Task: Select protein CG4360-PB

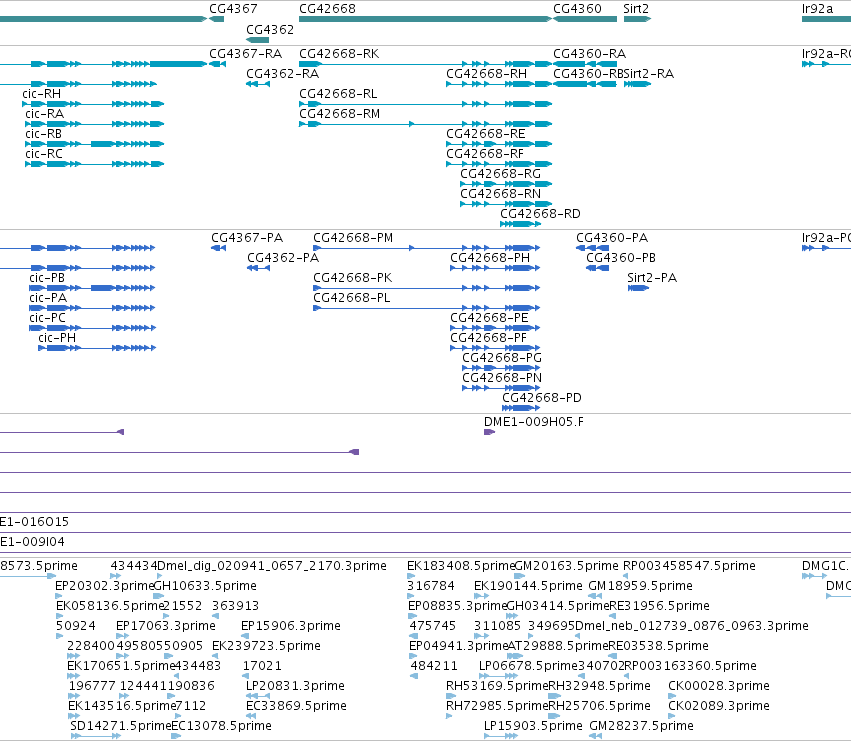Action: point(621,258)
